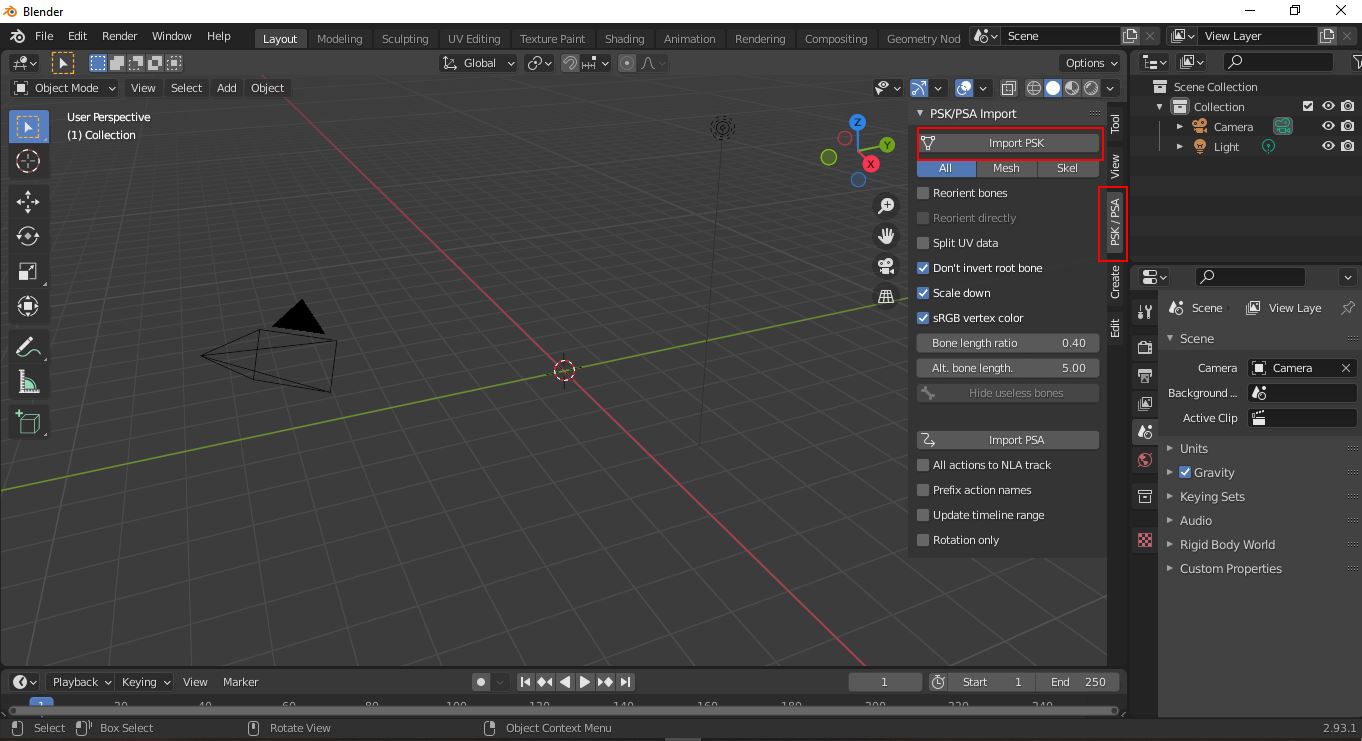Hide Camera in viewport via eye icon
The width and height of the screenshot is (1362, 741).
click(x=1328, y=127)
